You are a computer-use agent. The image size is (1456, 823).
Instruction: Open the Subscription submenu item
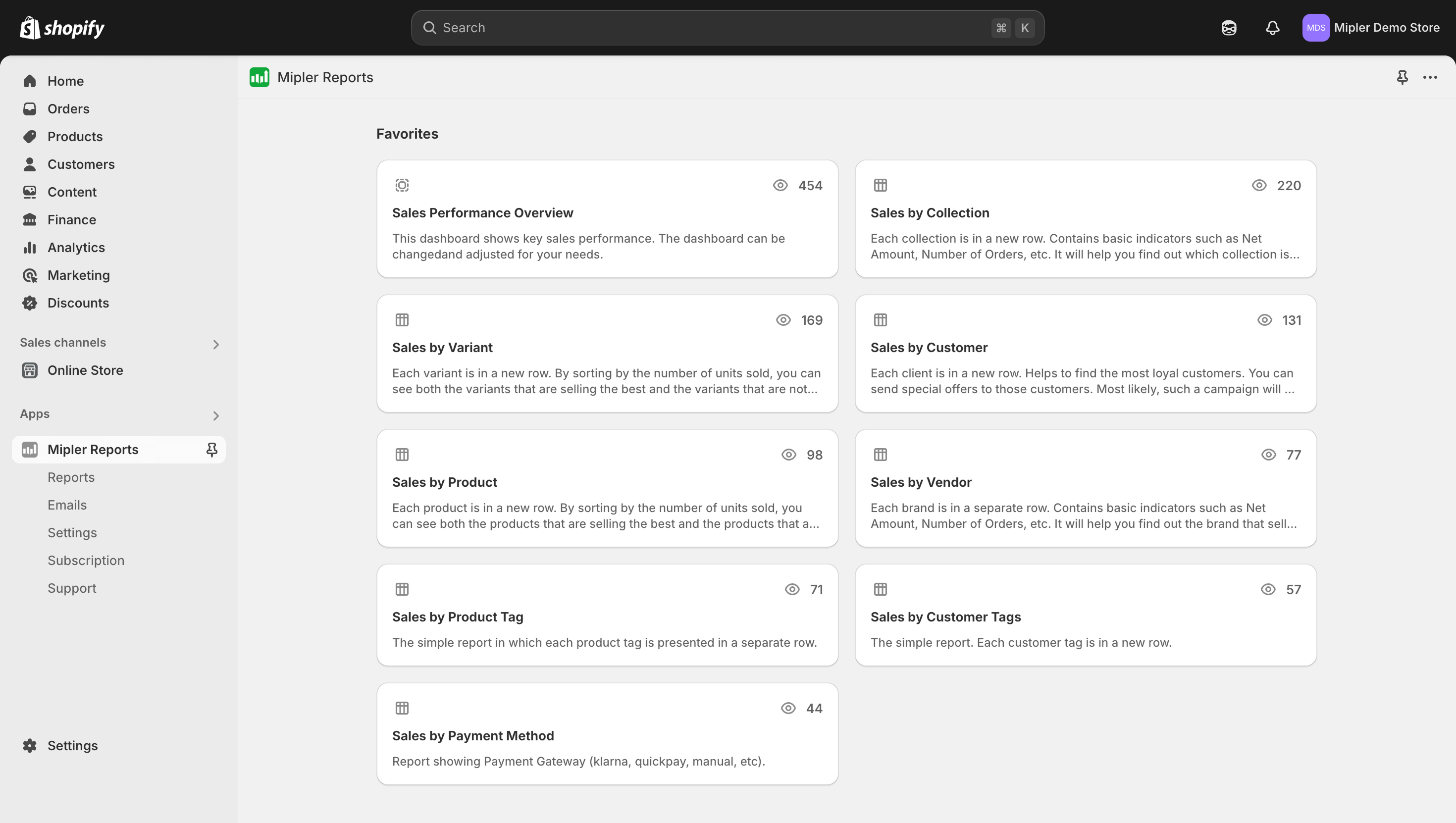click(86, 560)
